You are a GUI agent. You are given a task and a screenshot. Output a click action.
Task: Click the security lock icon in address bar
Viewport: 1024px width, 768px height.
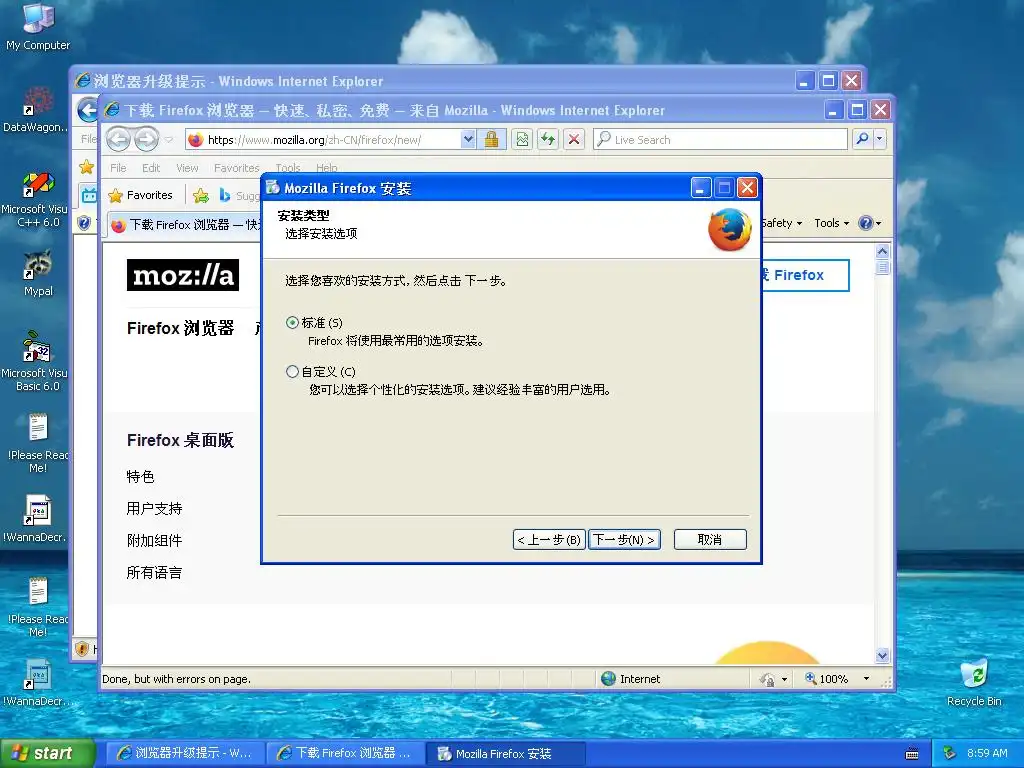(491, 139)
